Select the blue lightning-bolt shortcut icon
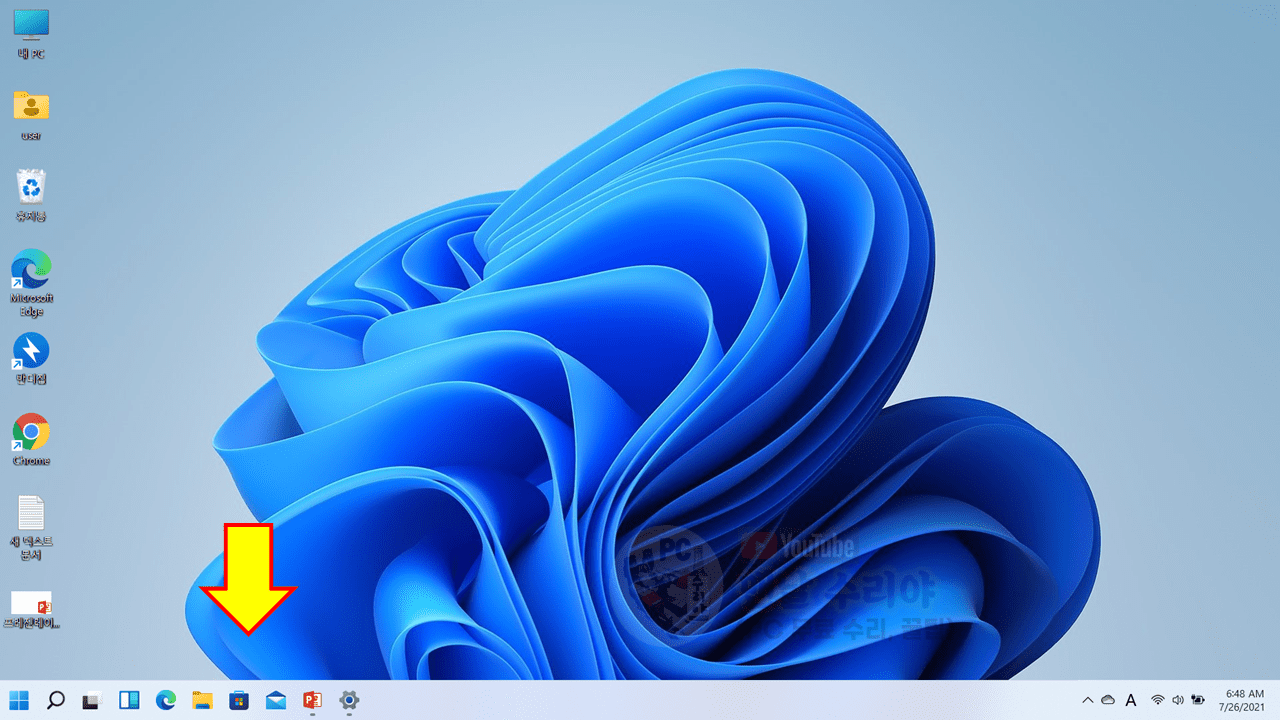 [x=31, y=359]
